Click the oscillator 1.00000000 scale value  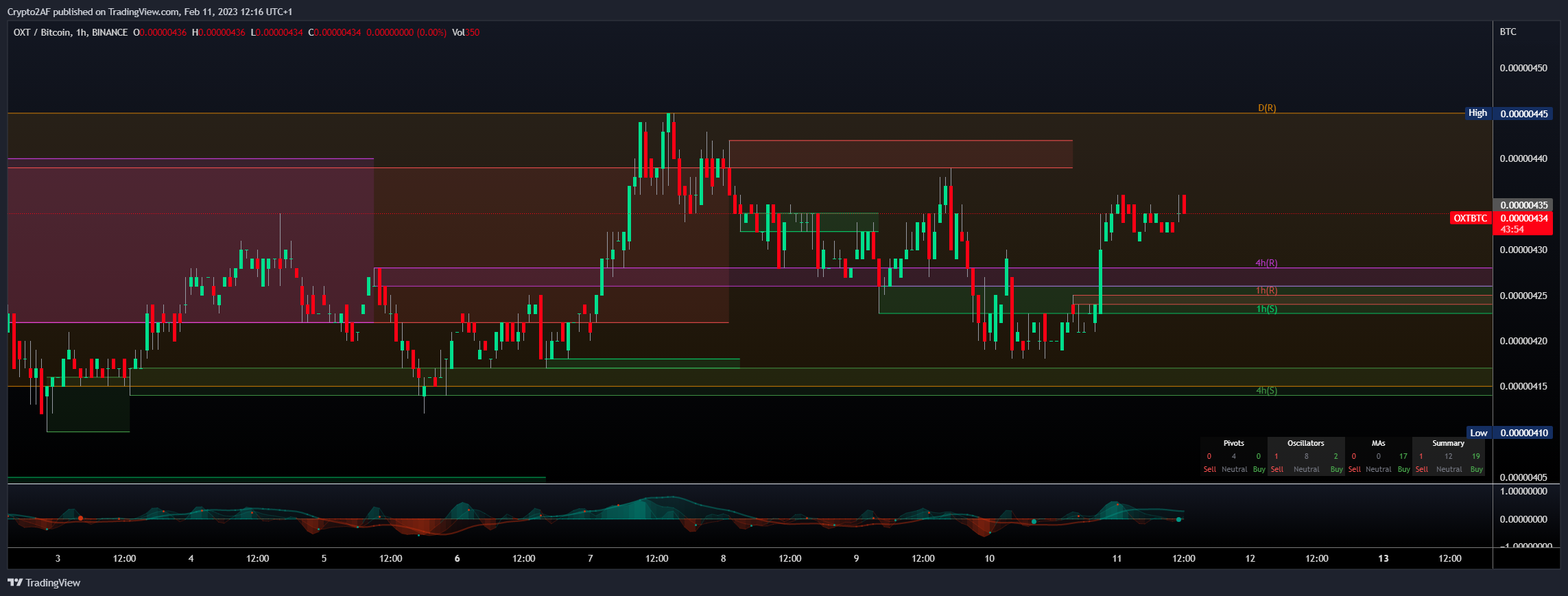point(1523,491)
